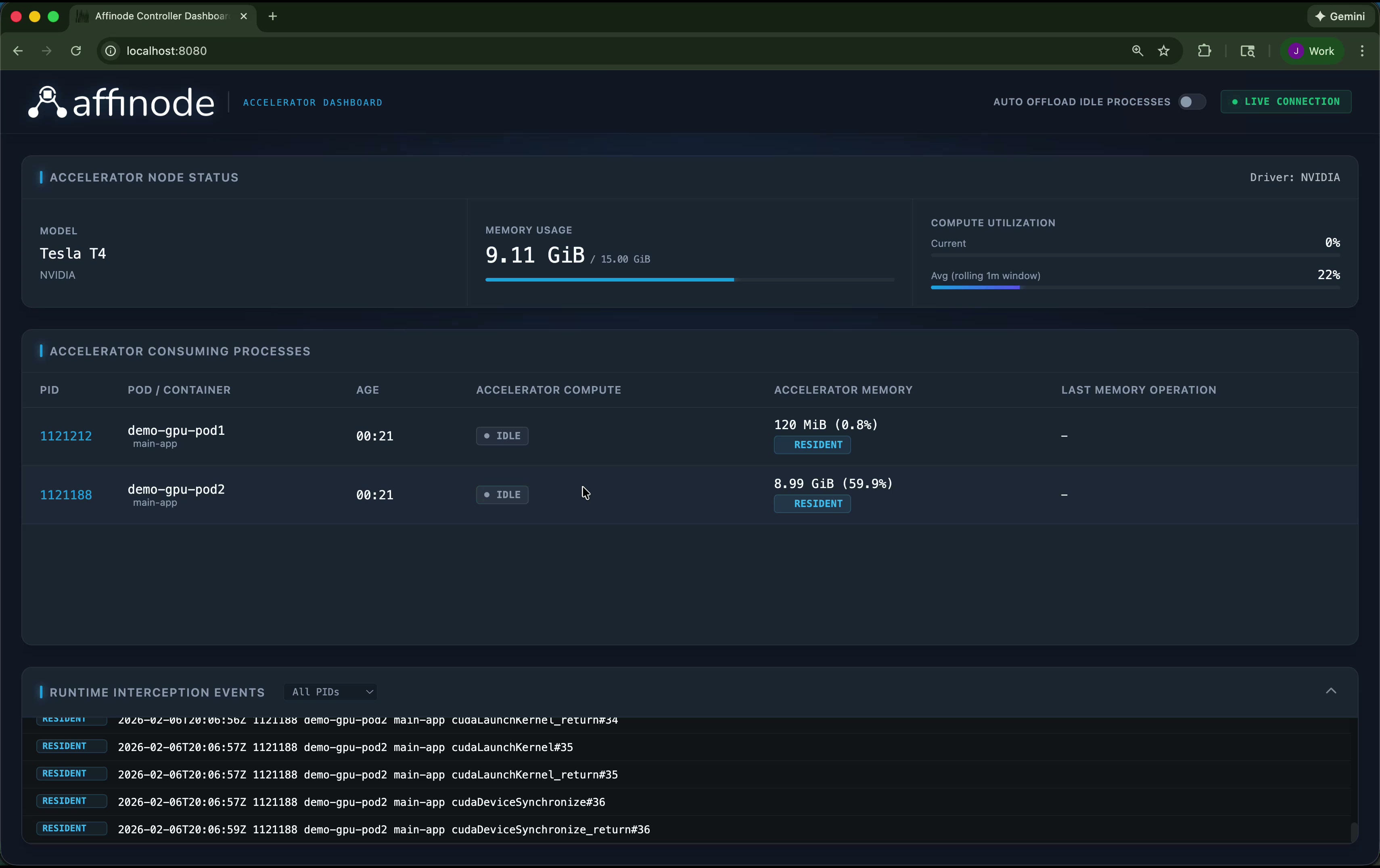1380x868 pixels.
Task: Open PID 1121188 link
Action: 66,495
